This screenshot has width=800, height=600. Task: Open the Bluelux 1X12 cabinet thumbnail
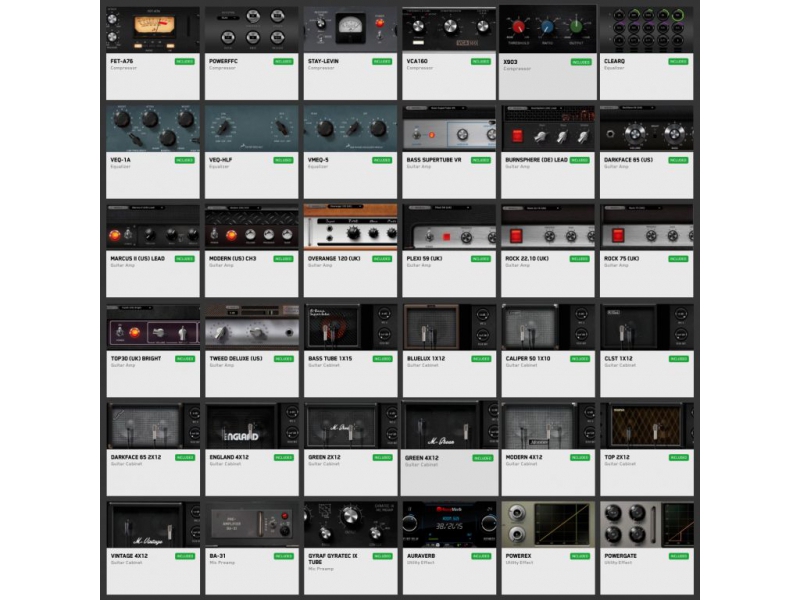coord(449,328)
